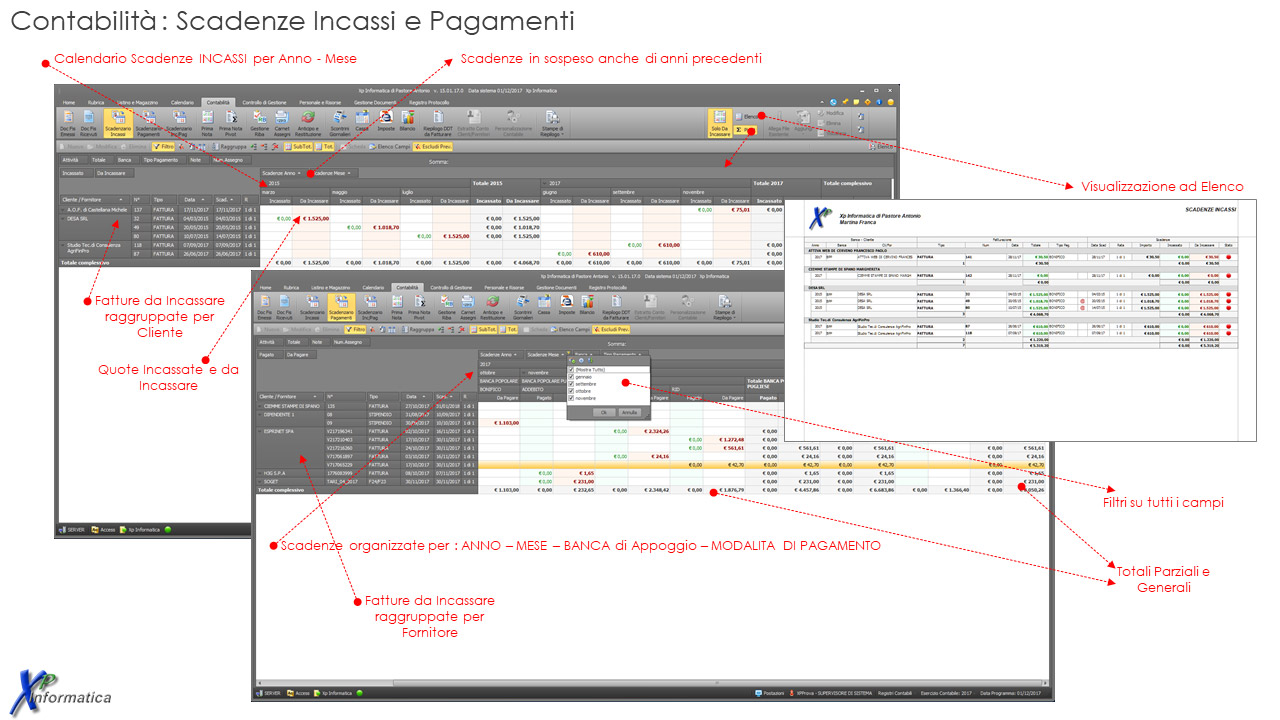This screenshot has width=1280, height=720.
Task: Open Stampe di Riepilogo in back window
Action: 552,123
